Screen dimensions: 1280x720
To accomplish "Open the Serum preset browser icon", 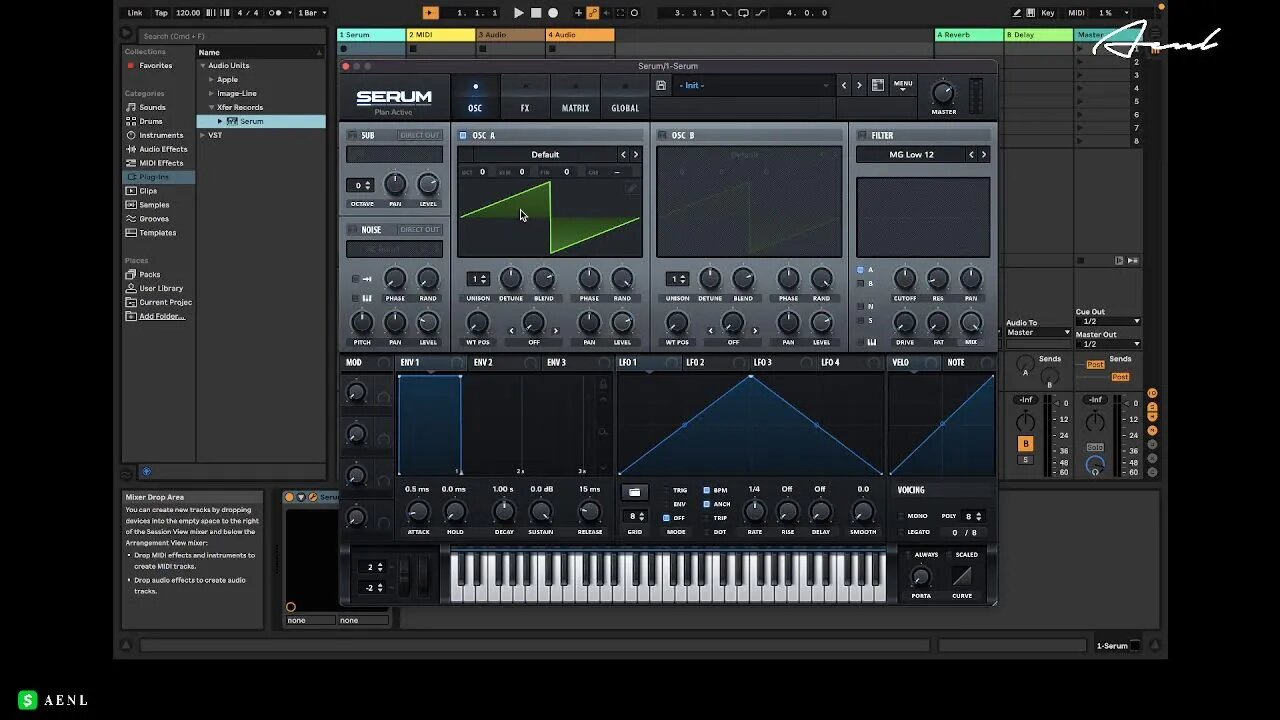I will click(x=877, y=85).
